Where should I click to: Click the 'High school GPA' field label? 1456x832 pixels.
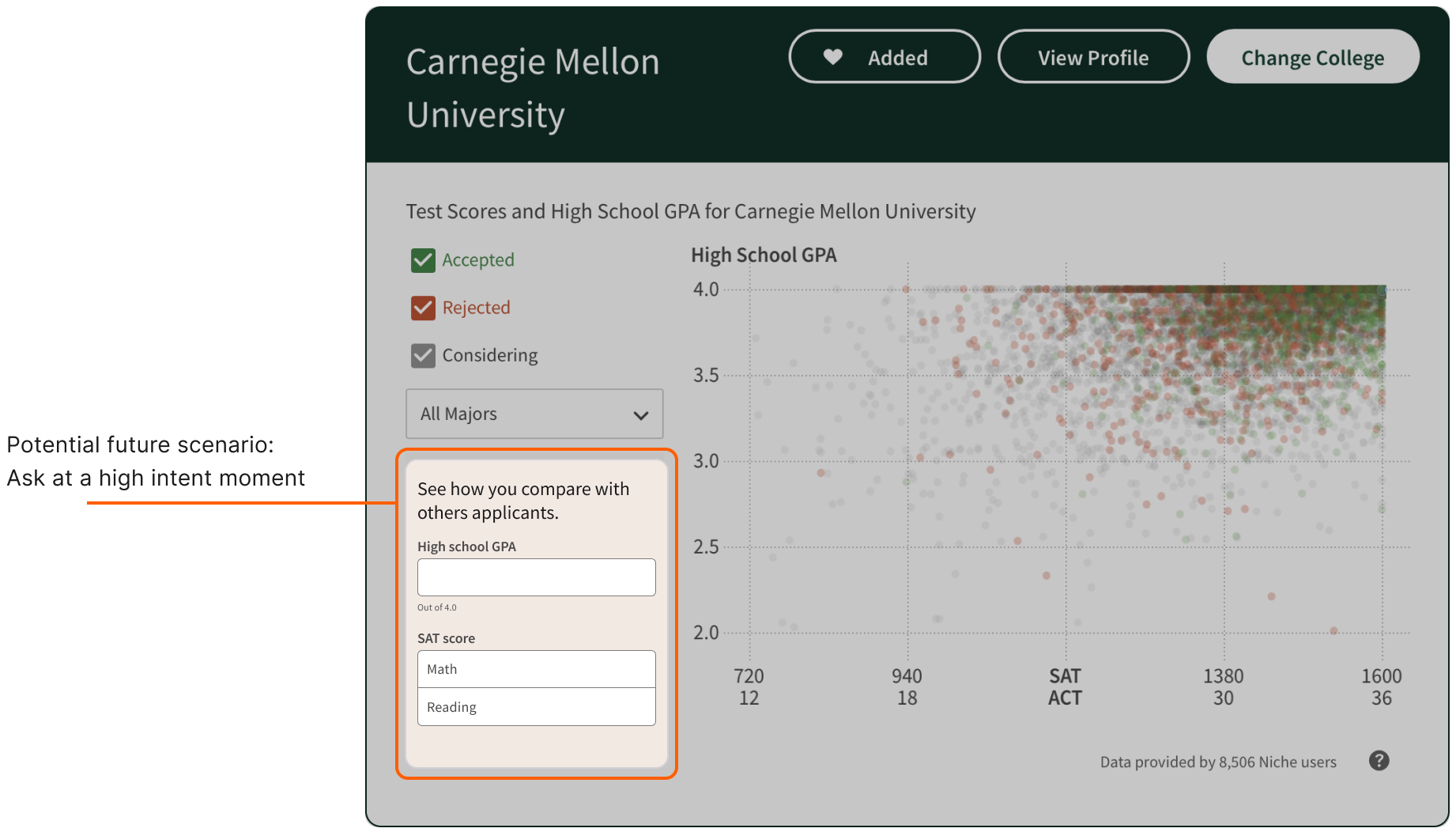(x=466, y=546)
